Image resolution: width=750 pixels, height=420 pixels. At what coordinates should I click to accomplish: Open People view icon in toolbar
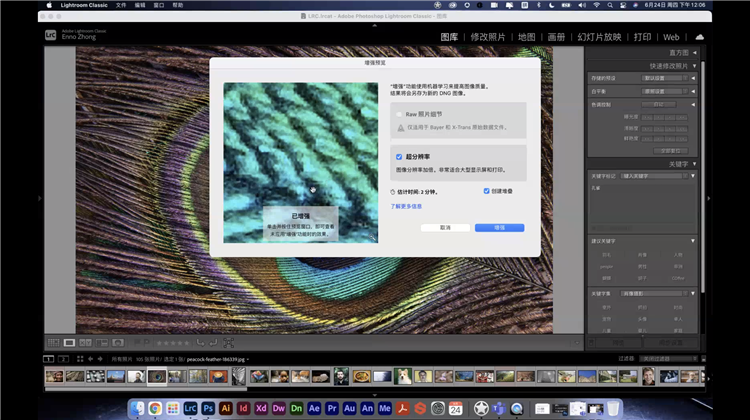tap(118, 343)
